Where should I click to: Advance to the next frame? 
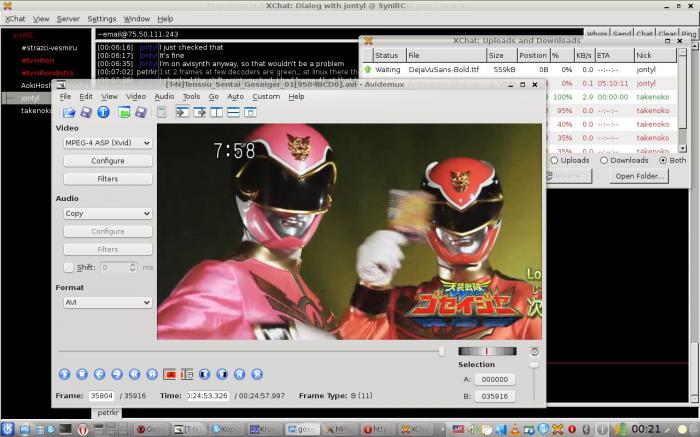click(117, 374)
